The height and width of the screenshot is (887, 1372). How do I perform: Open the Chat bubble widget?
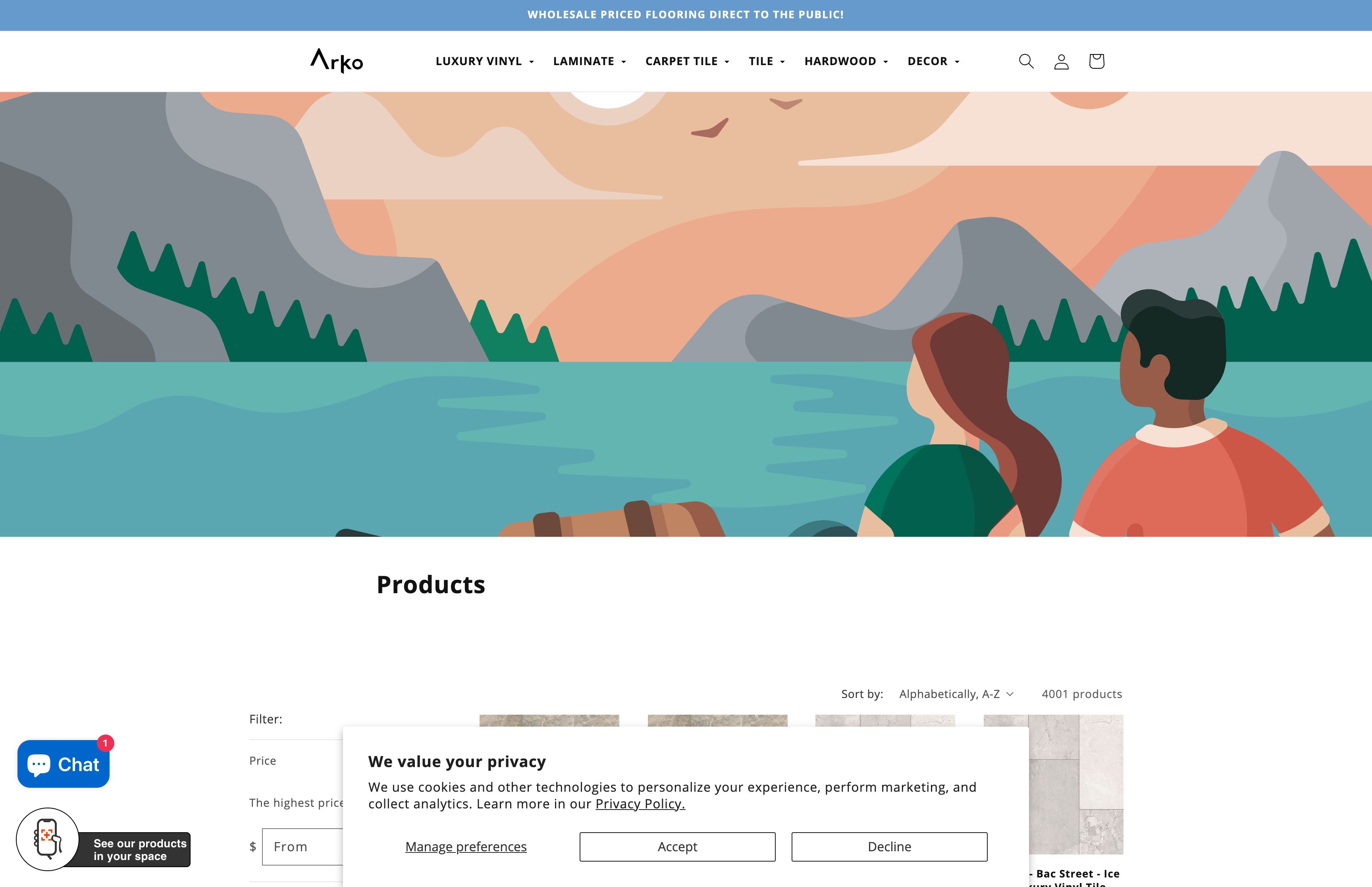click(x=64, y=764)
